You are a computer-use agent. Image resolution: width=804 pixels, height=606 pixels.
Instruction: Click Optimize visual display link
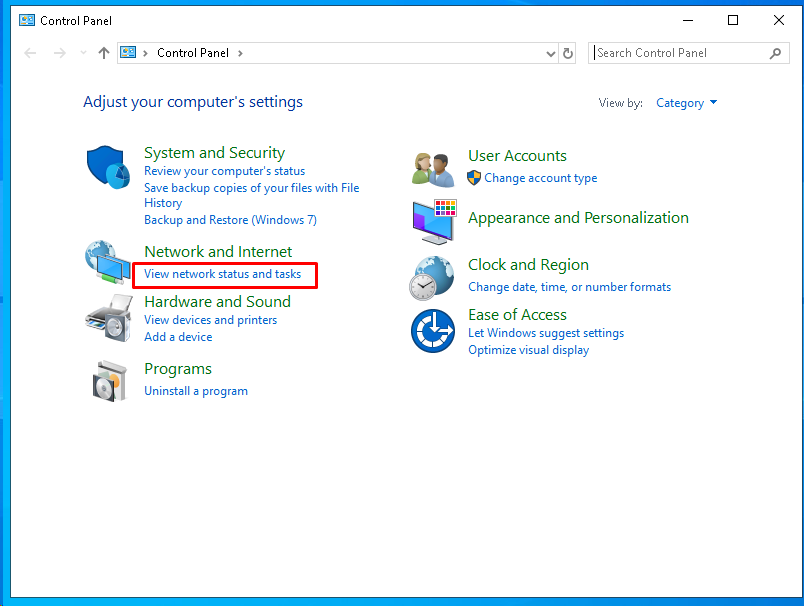tap(529, 350)
